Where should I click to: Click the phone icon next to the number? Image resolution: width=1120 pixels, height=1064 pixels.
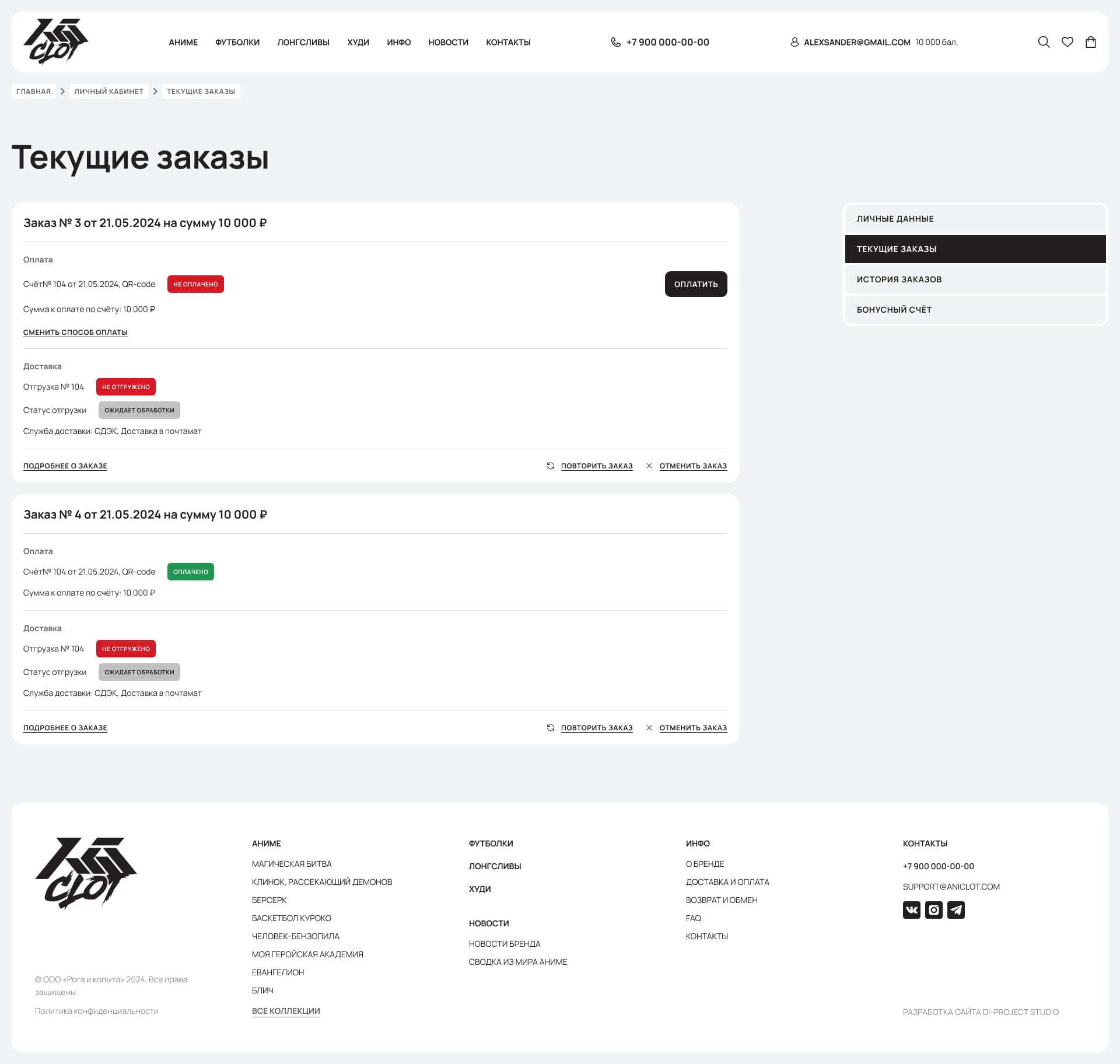615,41
